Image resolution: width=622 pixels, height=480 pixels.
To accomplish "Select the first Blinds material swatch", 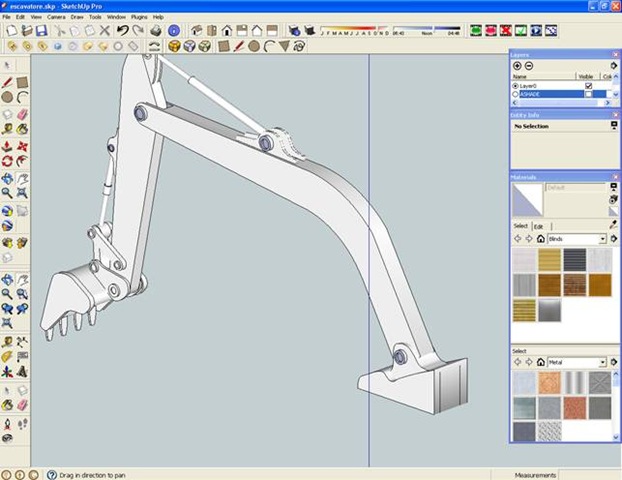I will pos(524,258).
